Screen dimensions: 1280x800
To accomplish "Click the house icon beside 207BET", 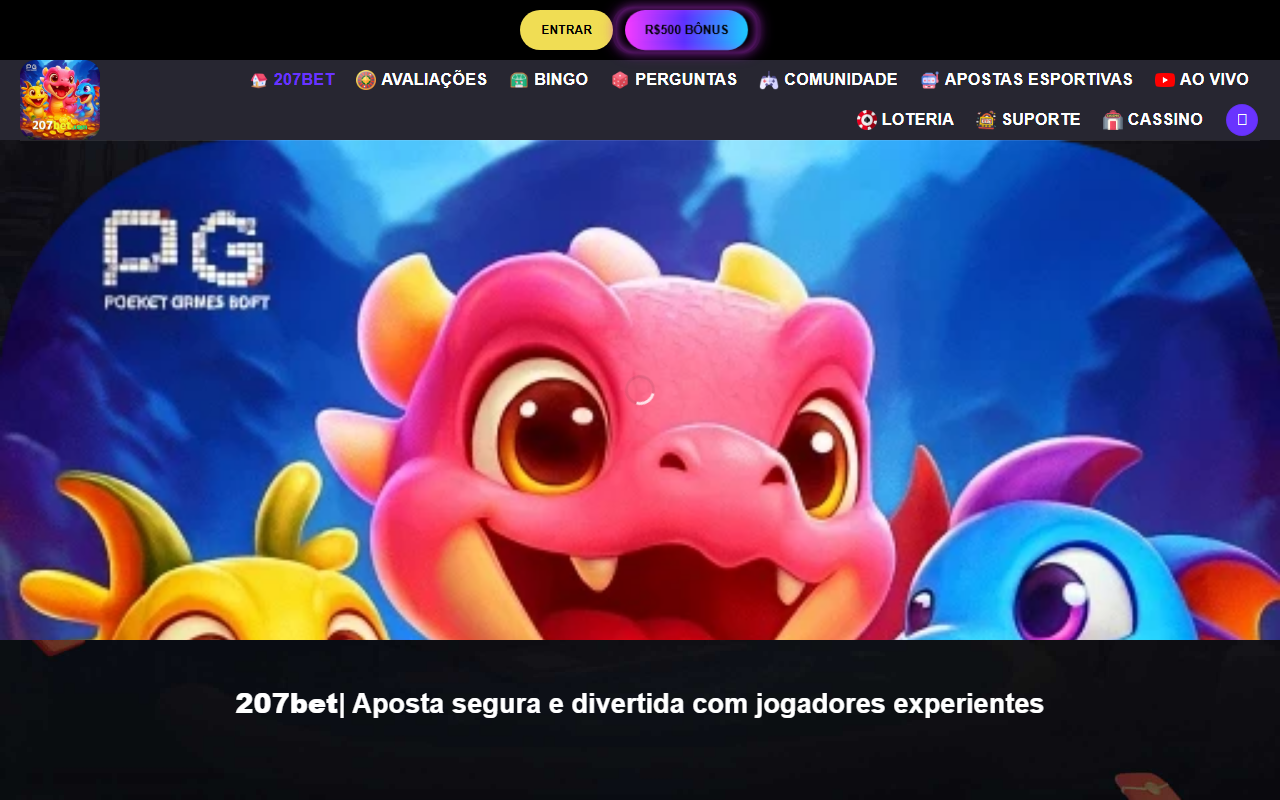I will click(259, 80).
